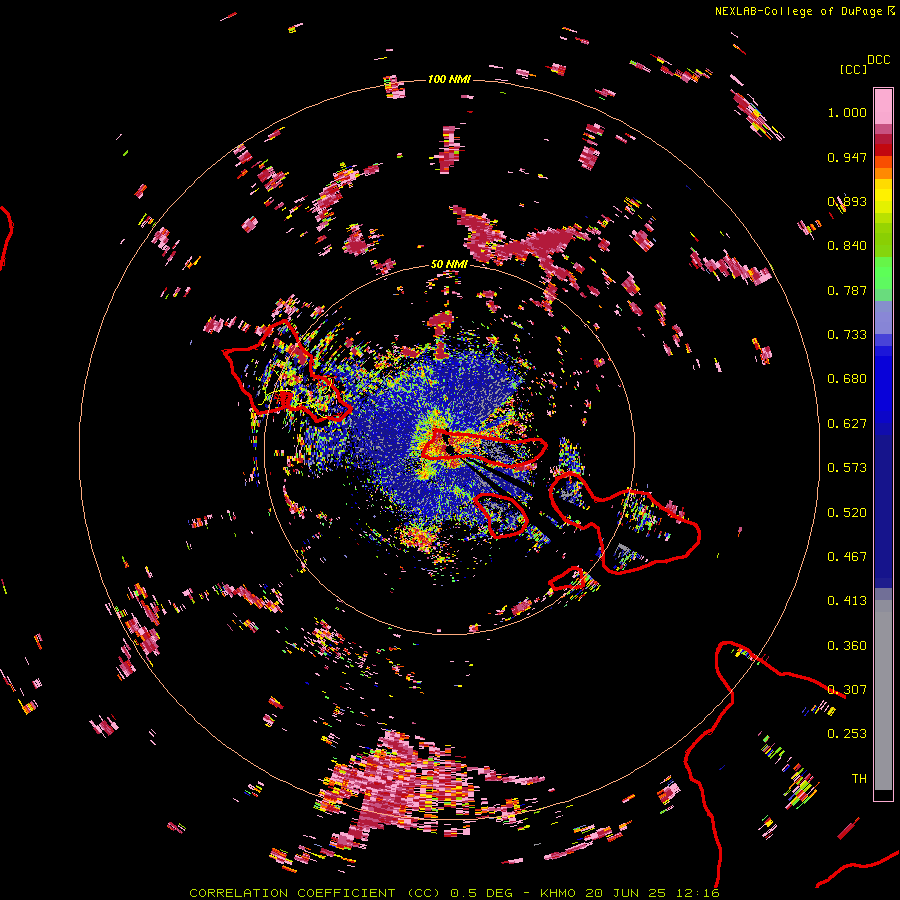The image size is (900, 900).
Task: Click the 0.307 legend value
Action: (847, 690)
